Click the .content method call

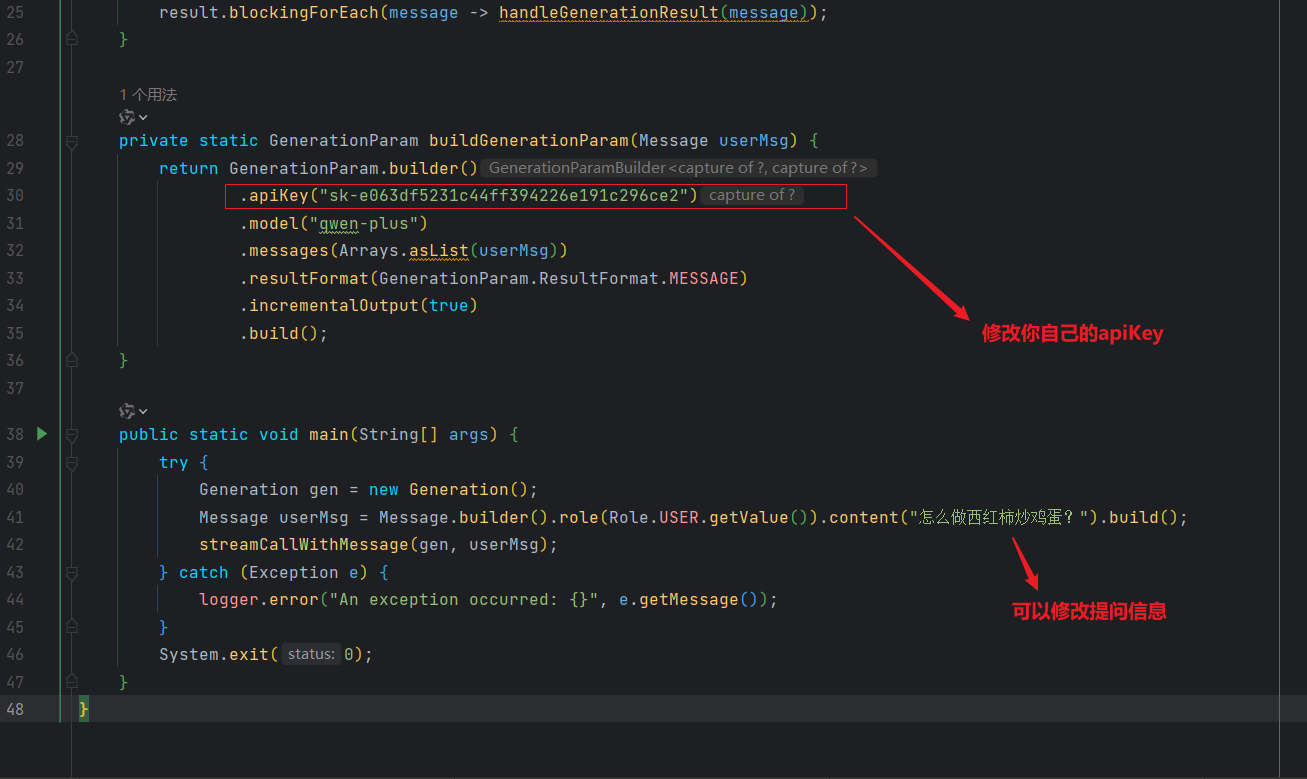863,517
